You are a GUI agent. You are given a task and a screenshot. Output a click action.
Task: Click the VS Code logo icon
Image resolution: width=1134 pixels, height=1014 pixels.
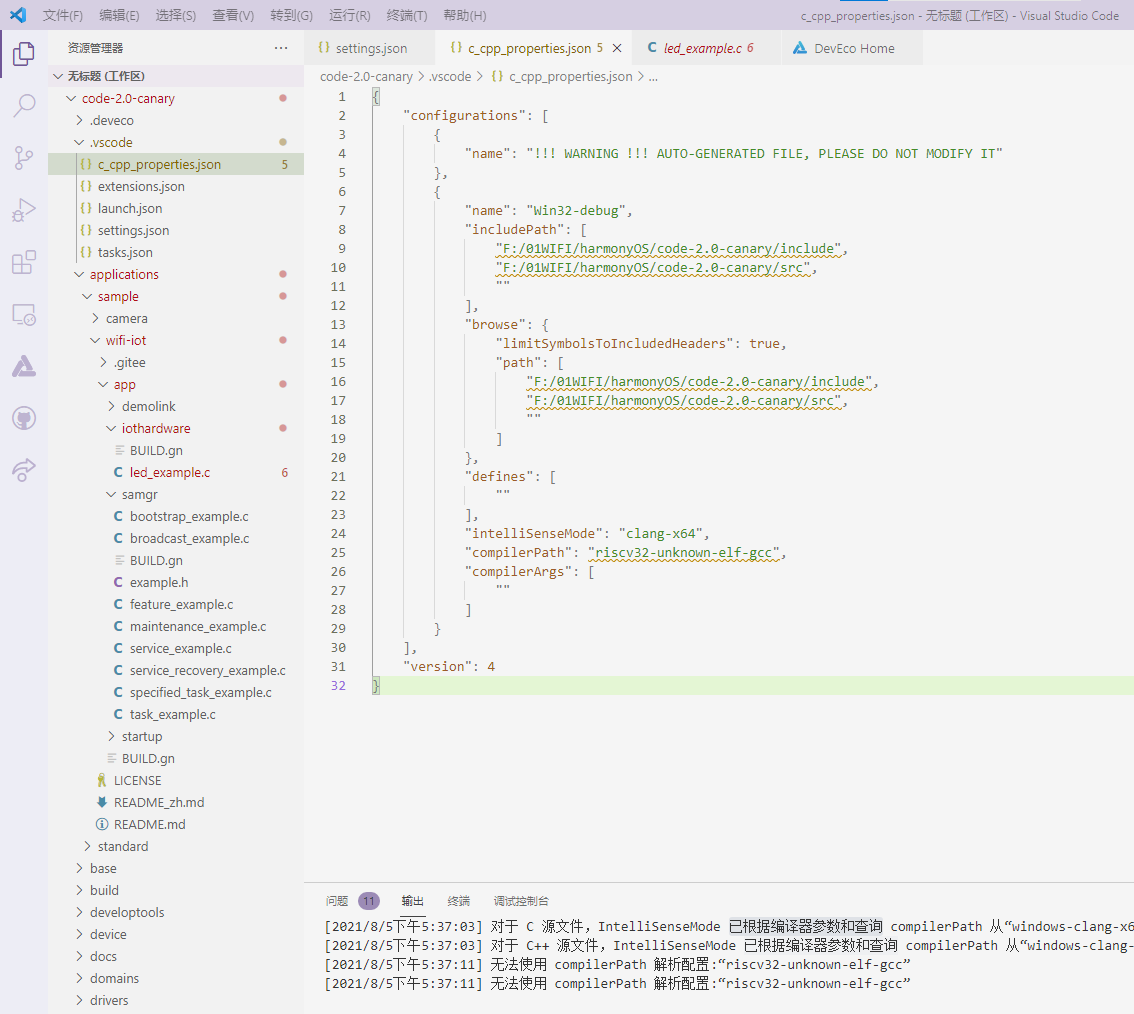click(18, 14)
